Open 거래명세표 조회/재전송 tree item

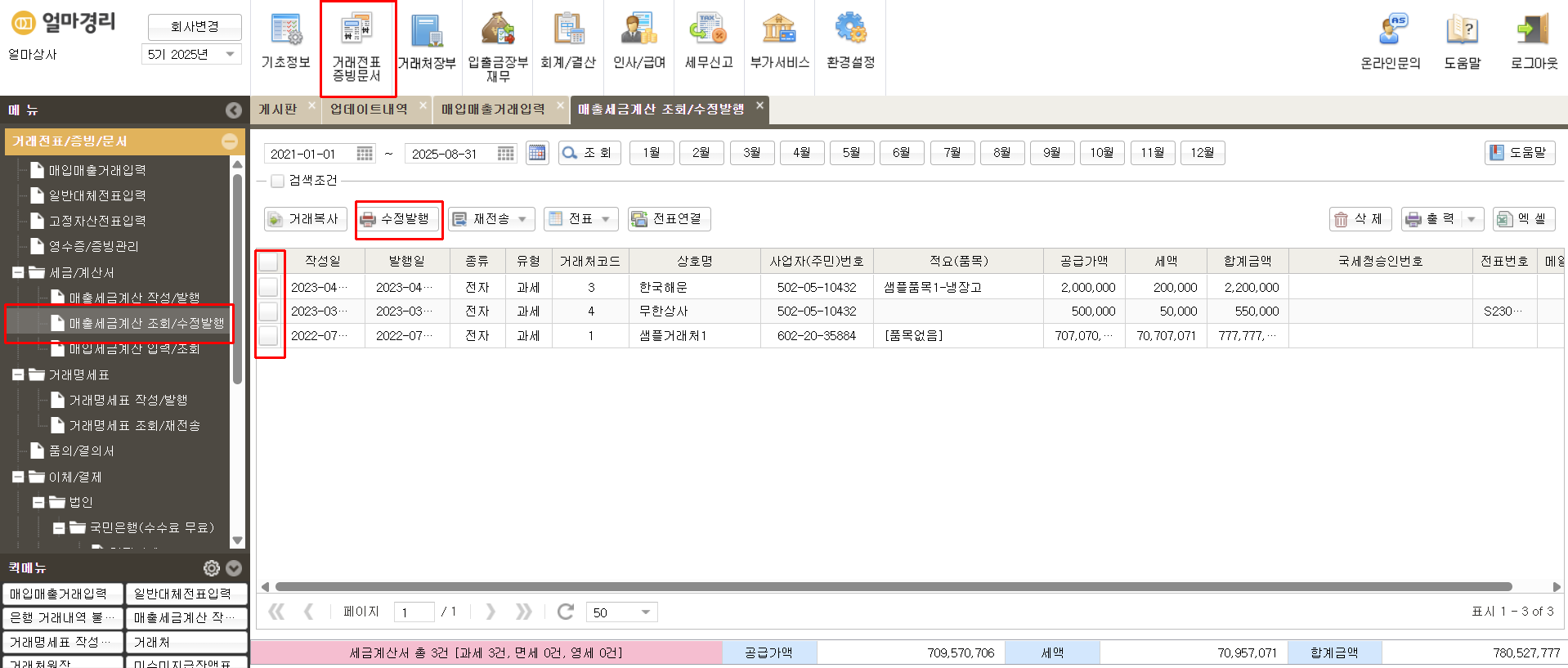click(x=134, y=425)
